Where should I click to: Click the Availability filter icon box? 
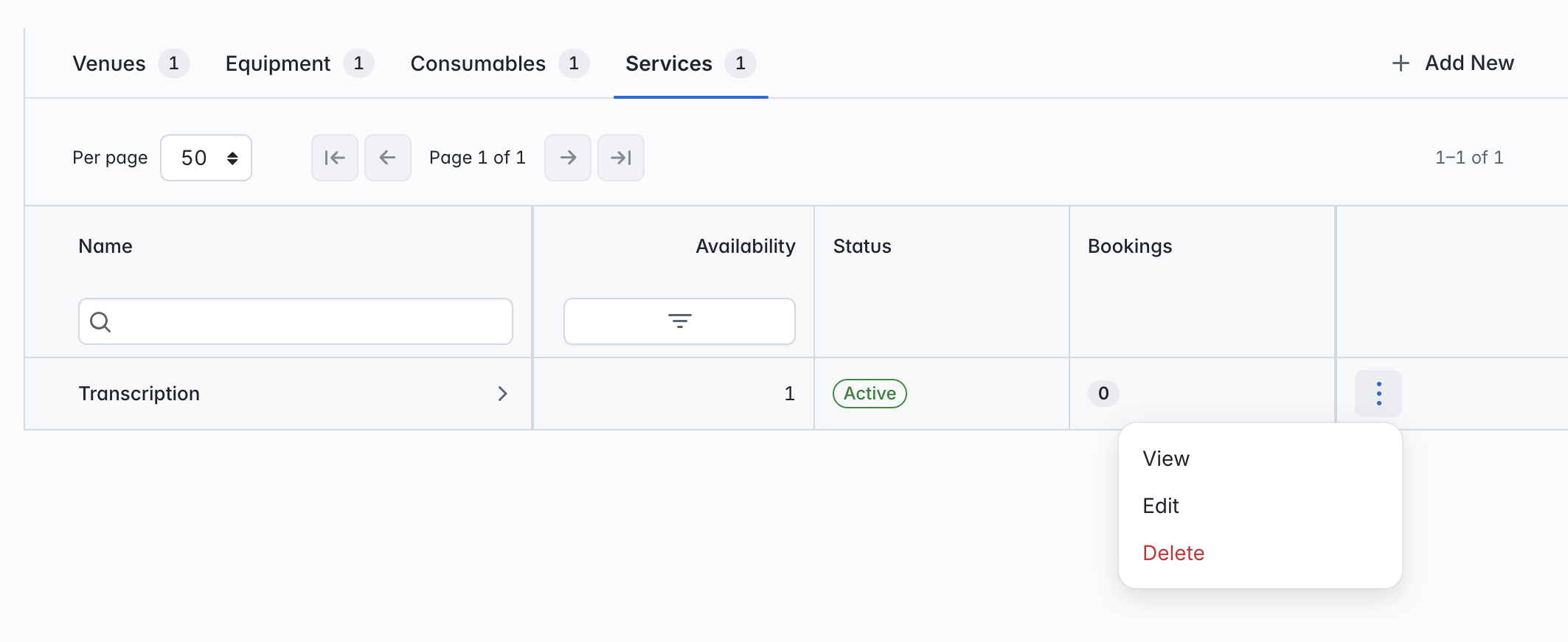tap(679, 321)
